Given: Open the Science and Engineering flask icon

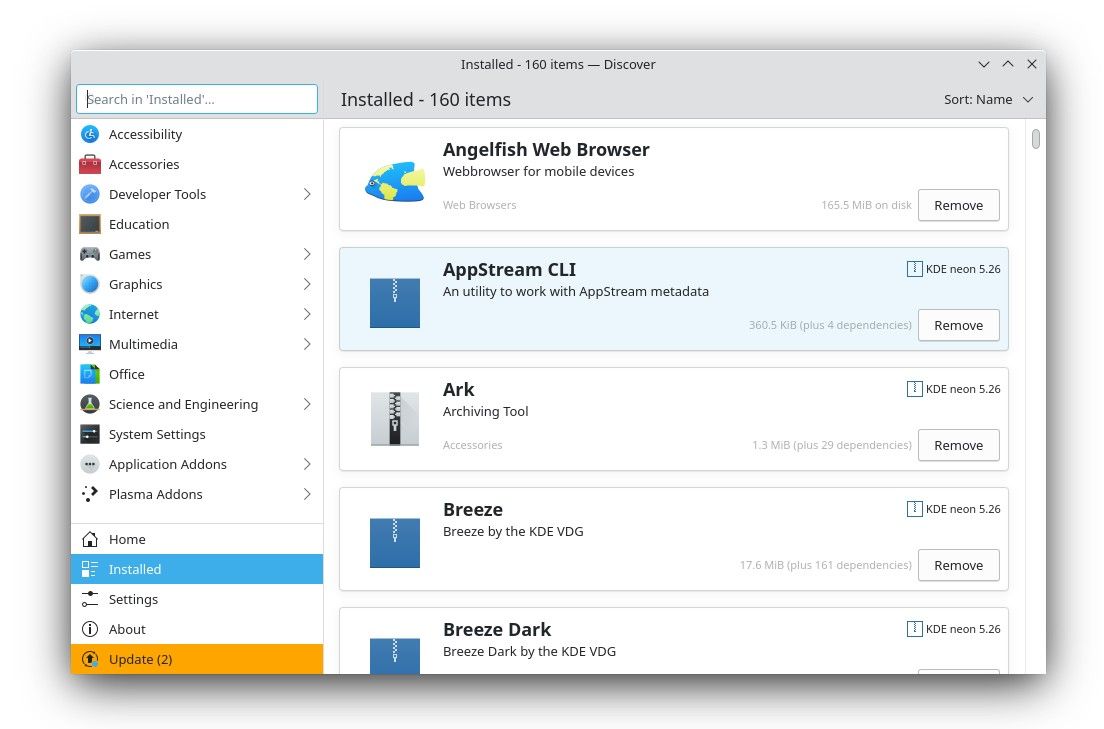Looking at the screenshot, I should [89, 404].
